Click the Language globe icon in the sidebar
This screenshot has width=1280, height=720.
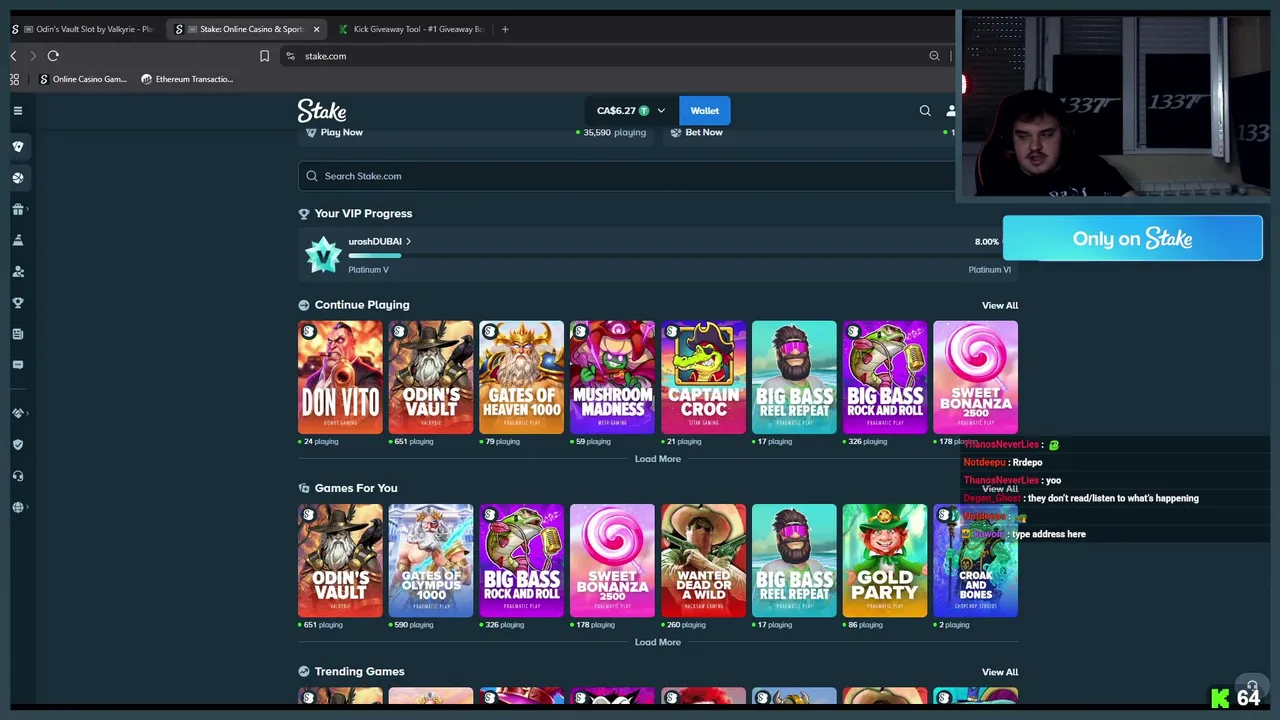[17, 507]
